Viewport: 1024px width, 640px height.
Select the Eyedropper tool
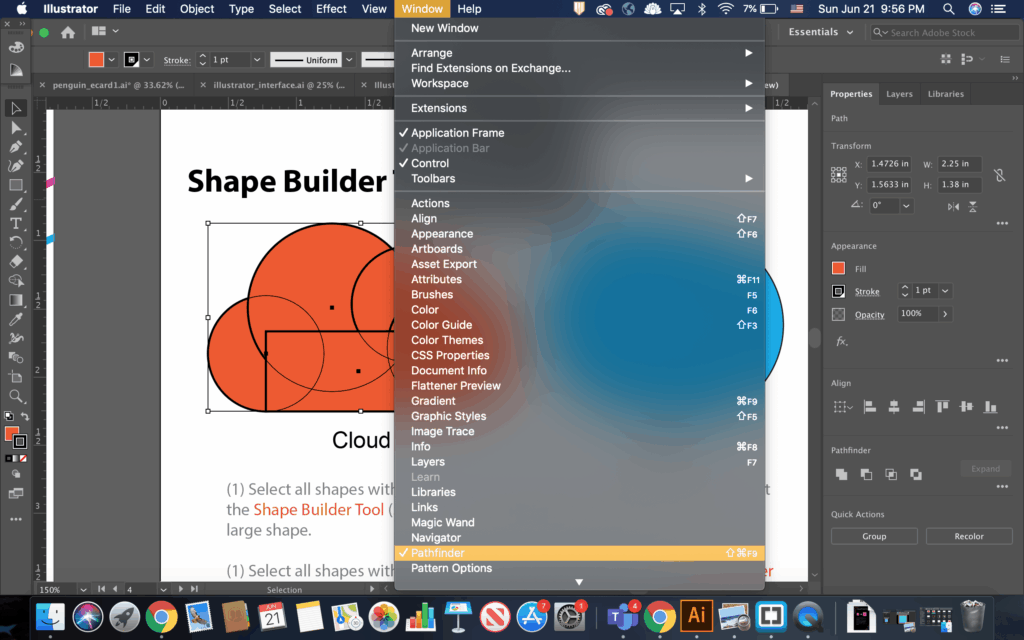coord(16,319)
